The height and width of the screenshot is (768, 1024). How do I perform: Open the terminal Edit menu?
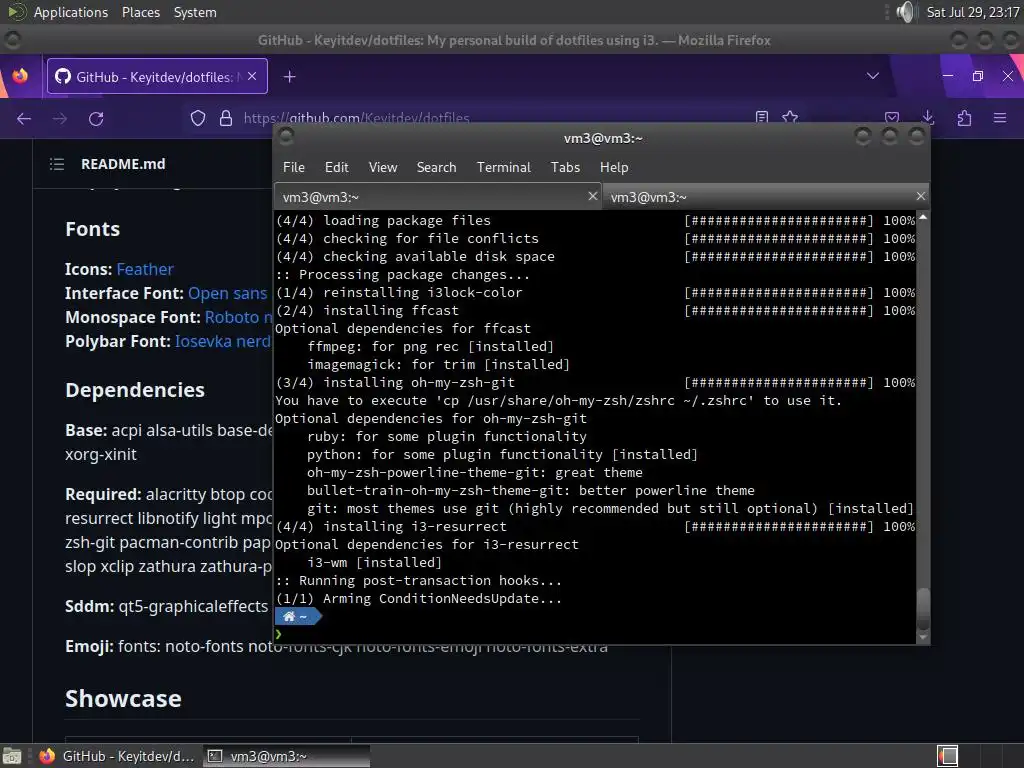[x=336, y=167]
